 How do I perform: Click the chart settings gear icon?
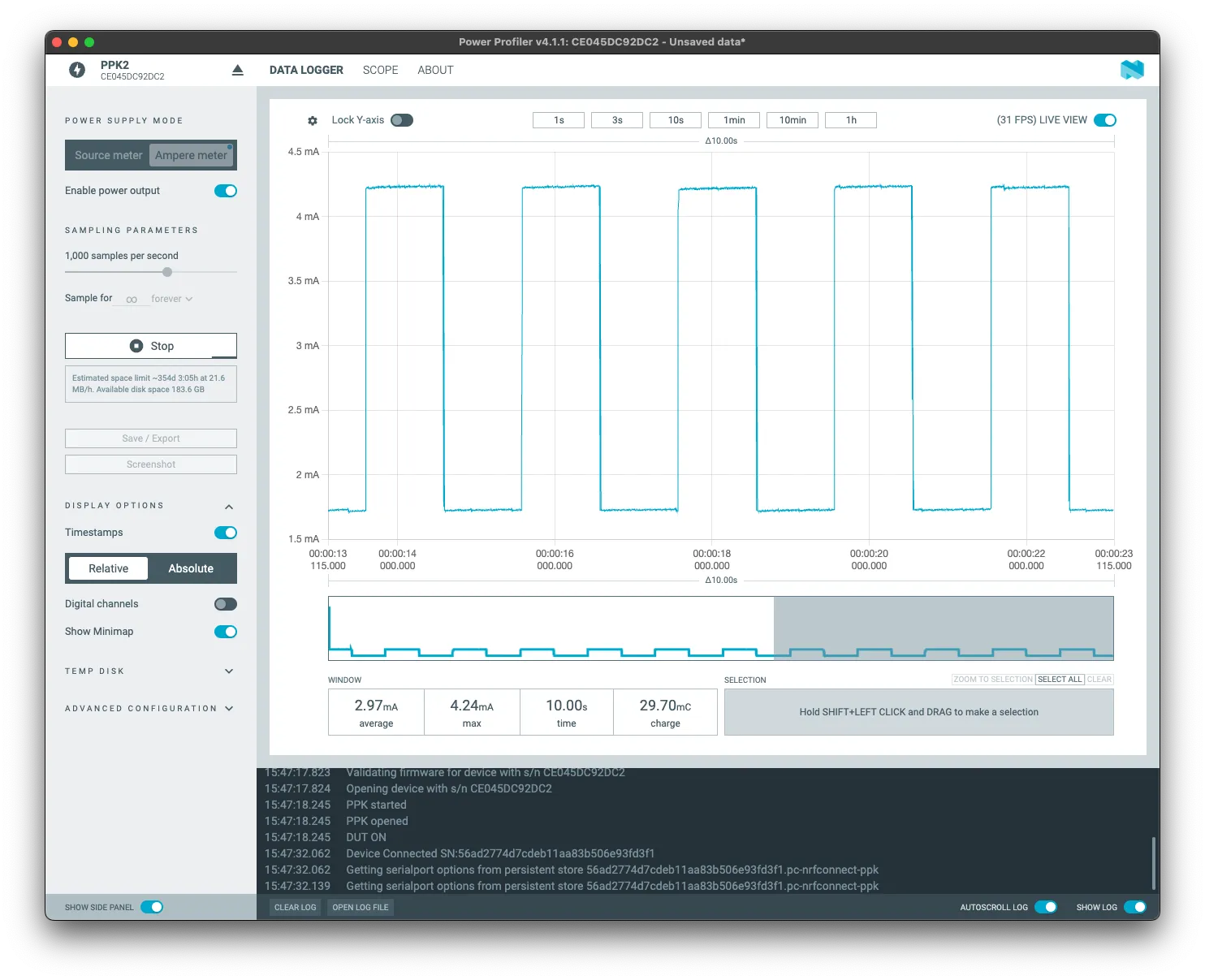pyautogui.click(x=313, y=120)
